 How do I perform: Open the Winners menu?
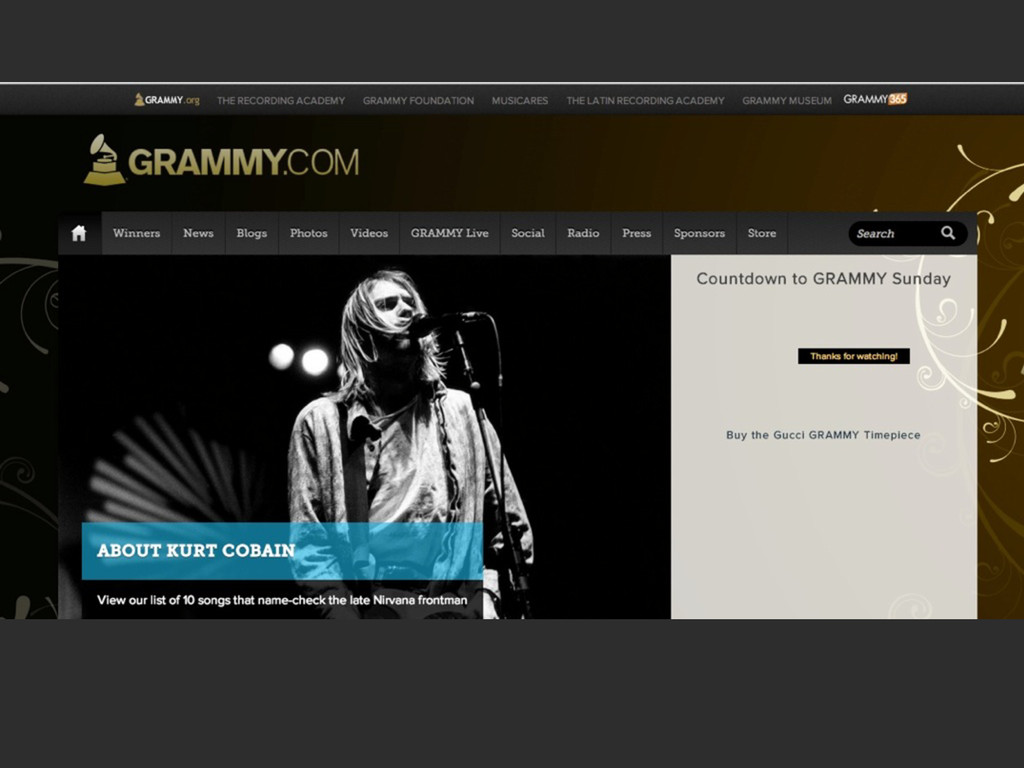click(136, 233)
